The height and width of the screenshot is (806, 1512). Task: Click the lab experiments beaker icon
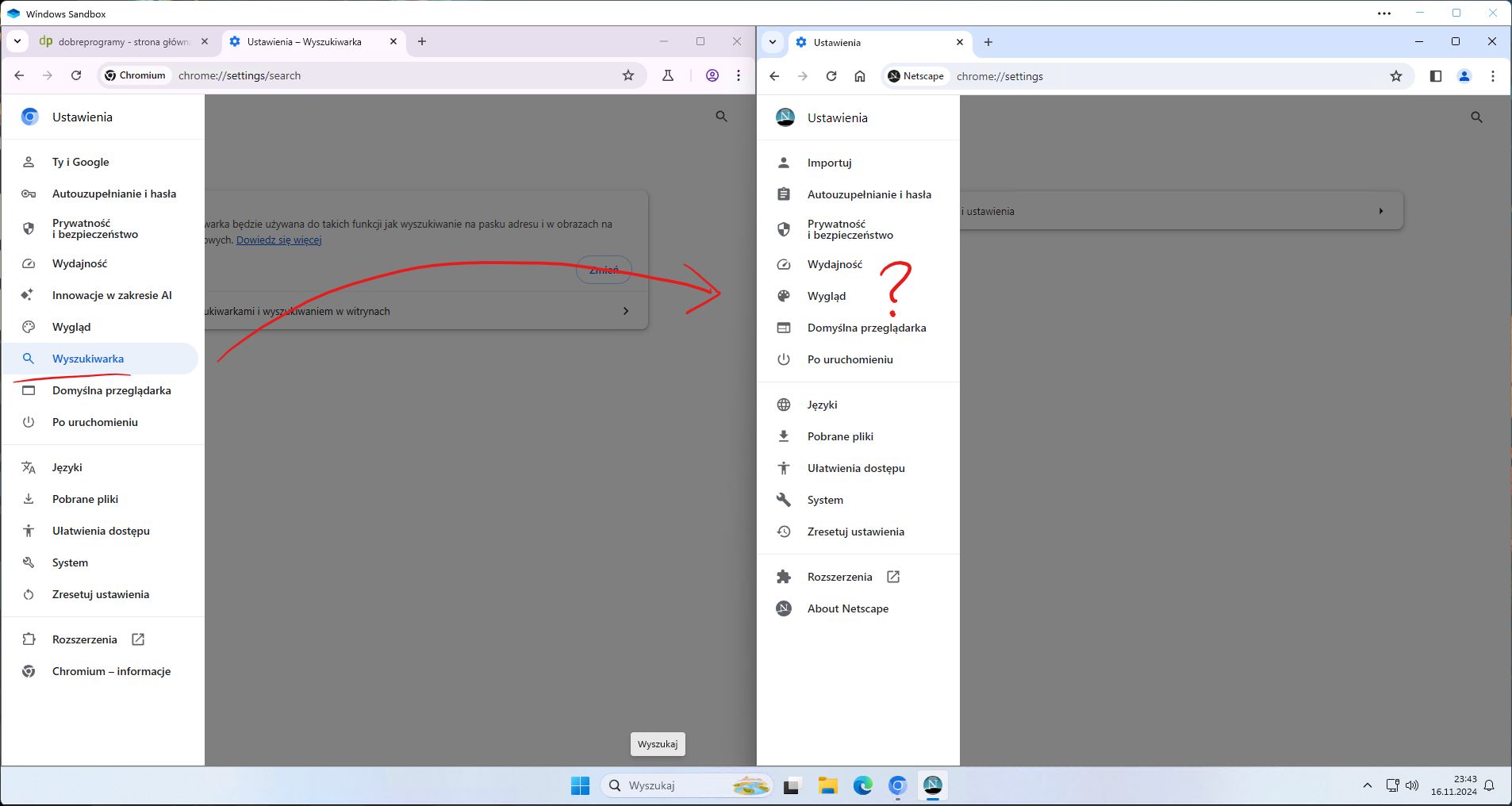[x=669, y=75]
